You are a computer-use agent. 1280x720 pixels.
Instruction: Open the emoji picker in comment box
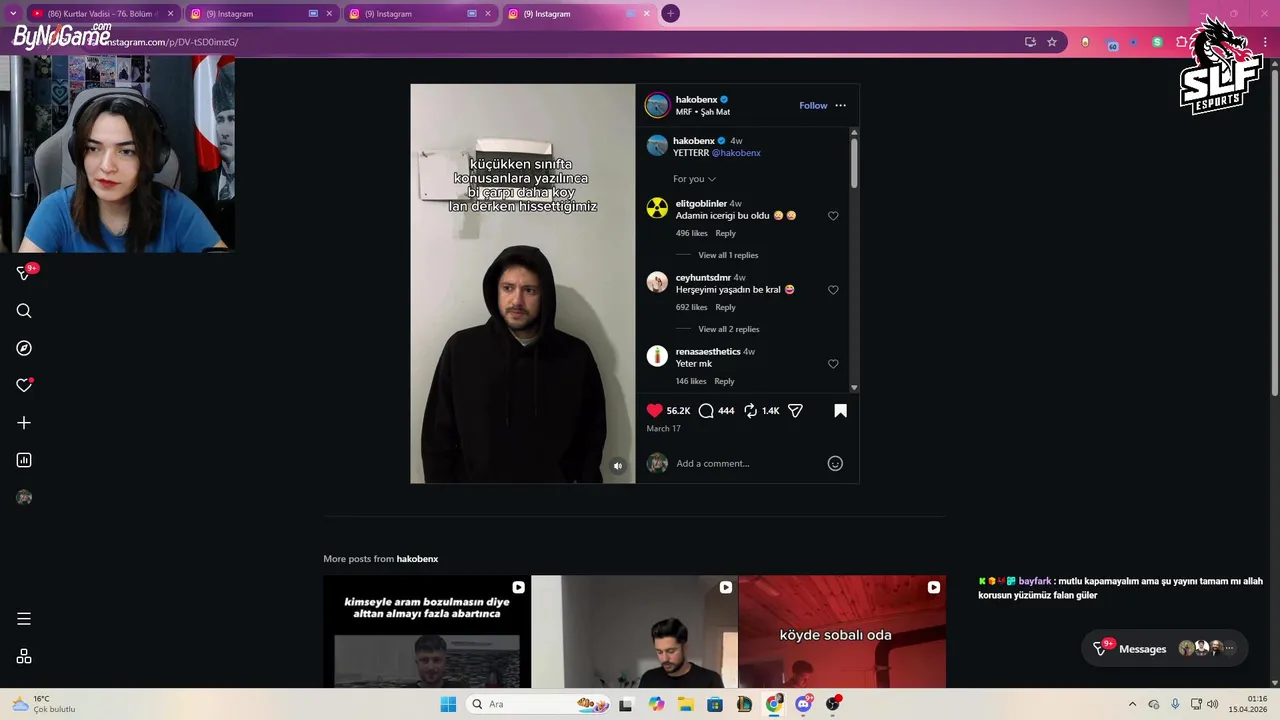click(835, 463)
